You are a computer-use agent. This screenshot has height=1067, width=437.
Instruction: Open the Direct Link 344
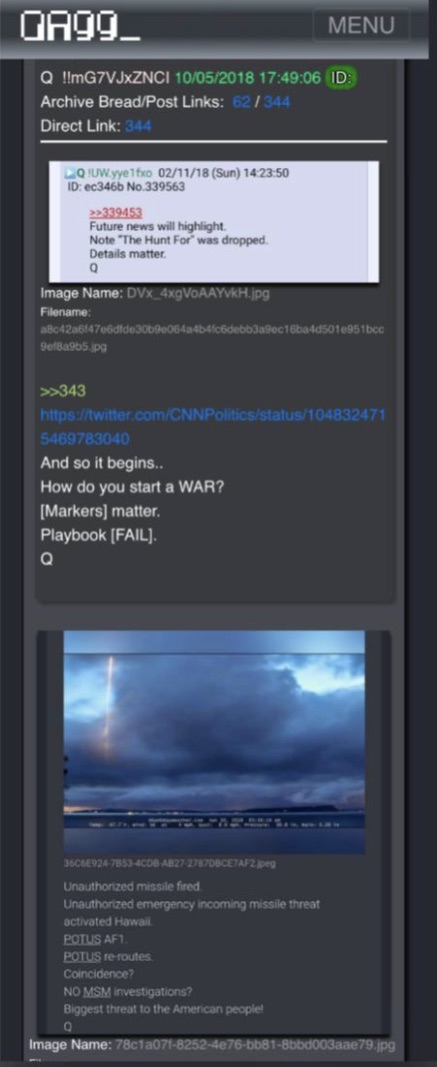[138, 127]
